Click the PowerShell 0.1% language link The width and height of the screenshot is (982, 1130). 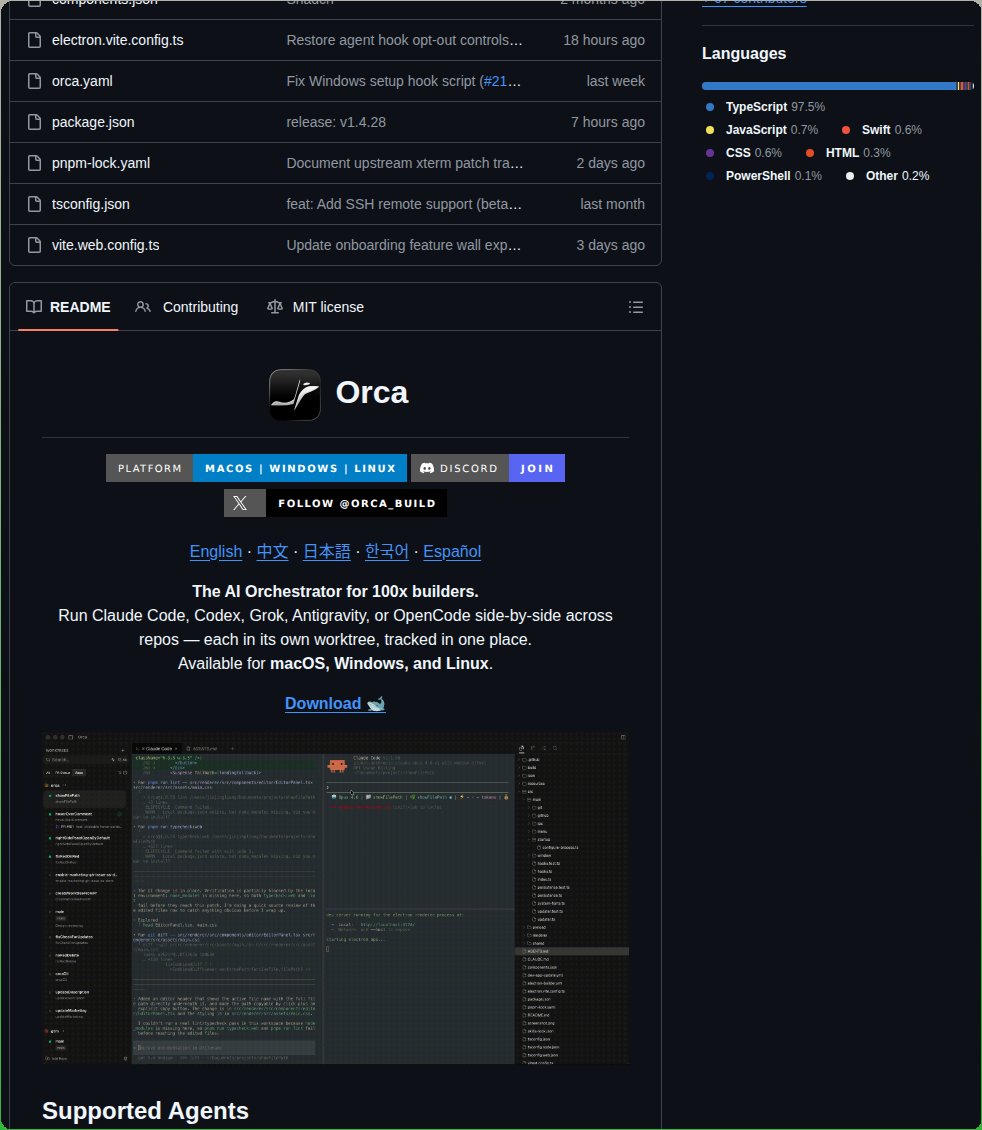point(764,176)
